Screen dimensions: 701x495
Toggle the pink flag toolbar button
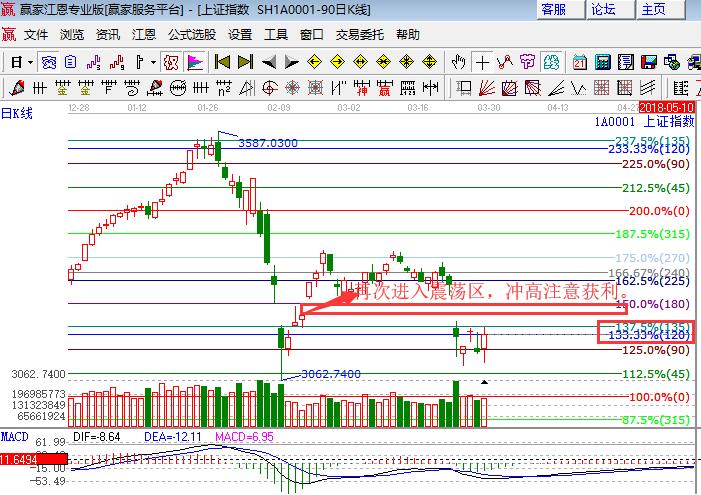(194, 62)
